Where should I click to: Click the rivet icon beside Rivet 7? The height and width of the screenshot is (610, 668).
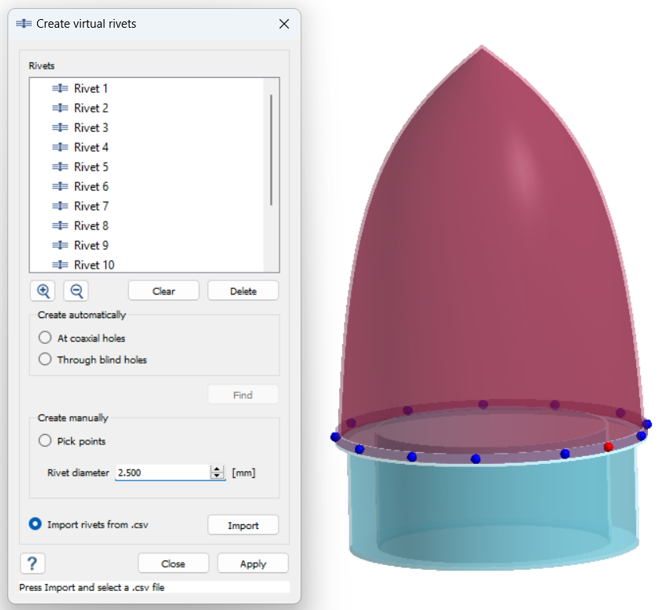pyautogui.click(x=61, y=206)
